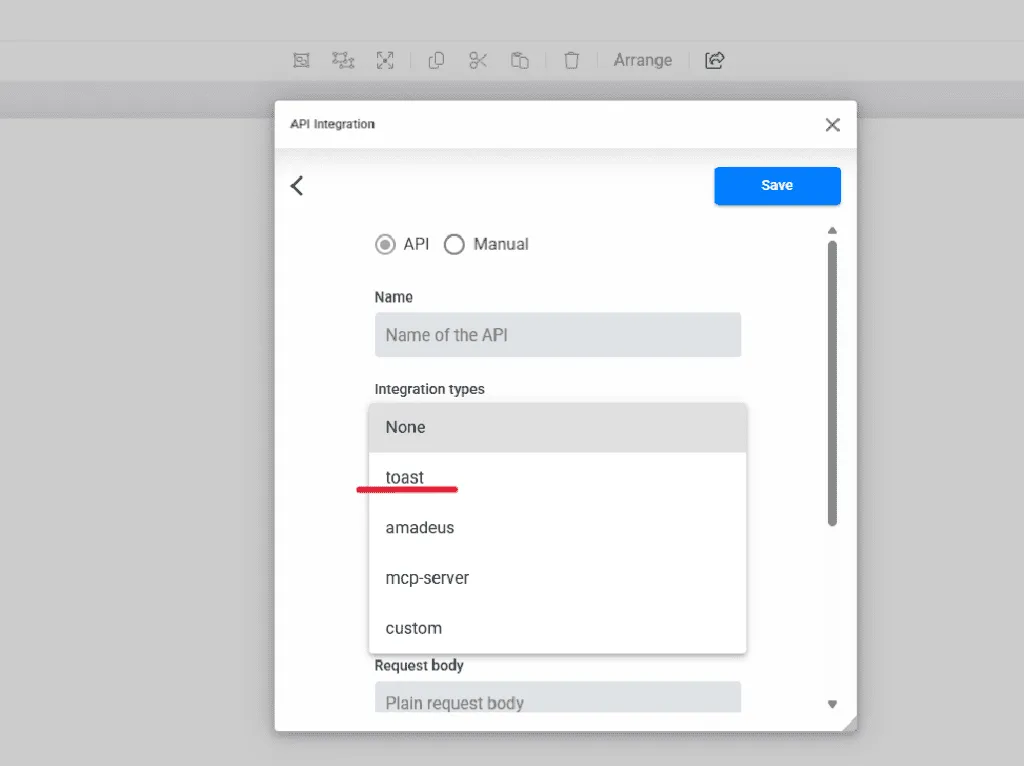The width and height of the screenshot is (1024, 766).
Task: Click the group nodes toolbar icon
Action: (343, 61)
